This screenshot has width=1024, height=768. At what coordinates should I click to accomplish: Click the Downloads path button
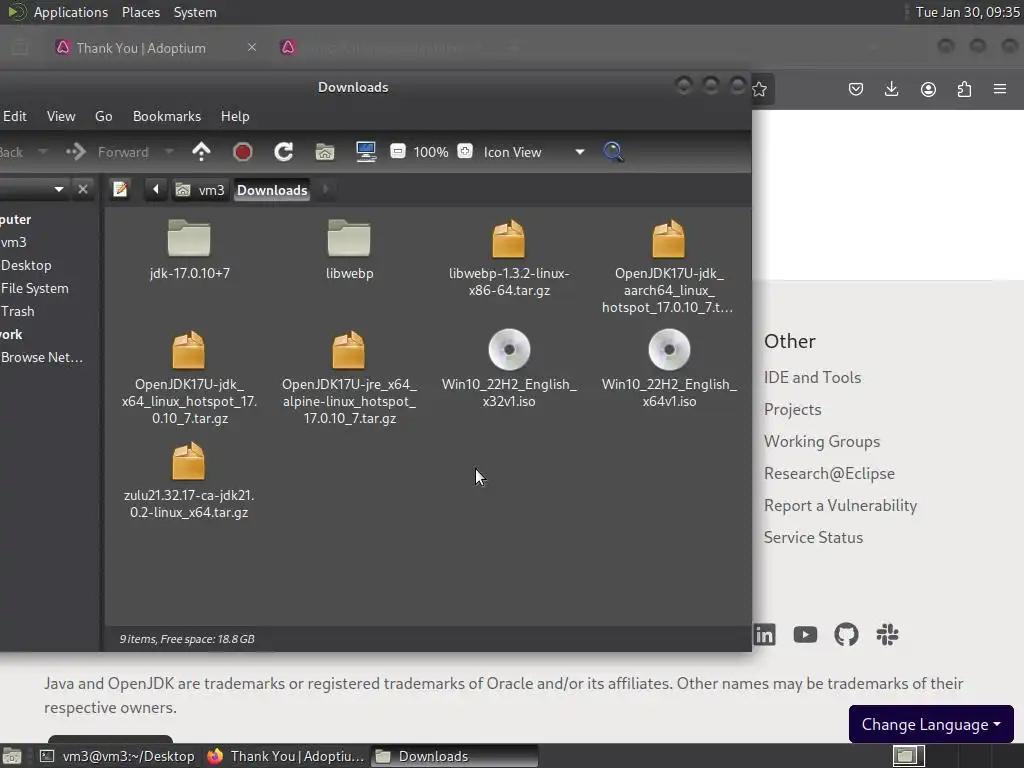tap(272, 189)
